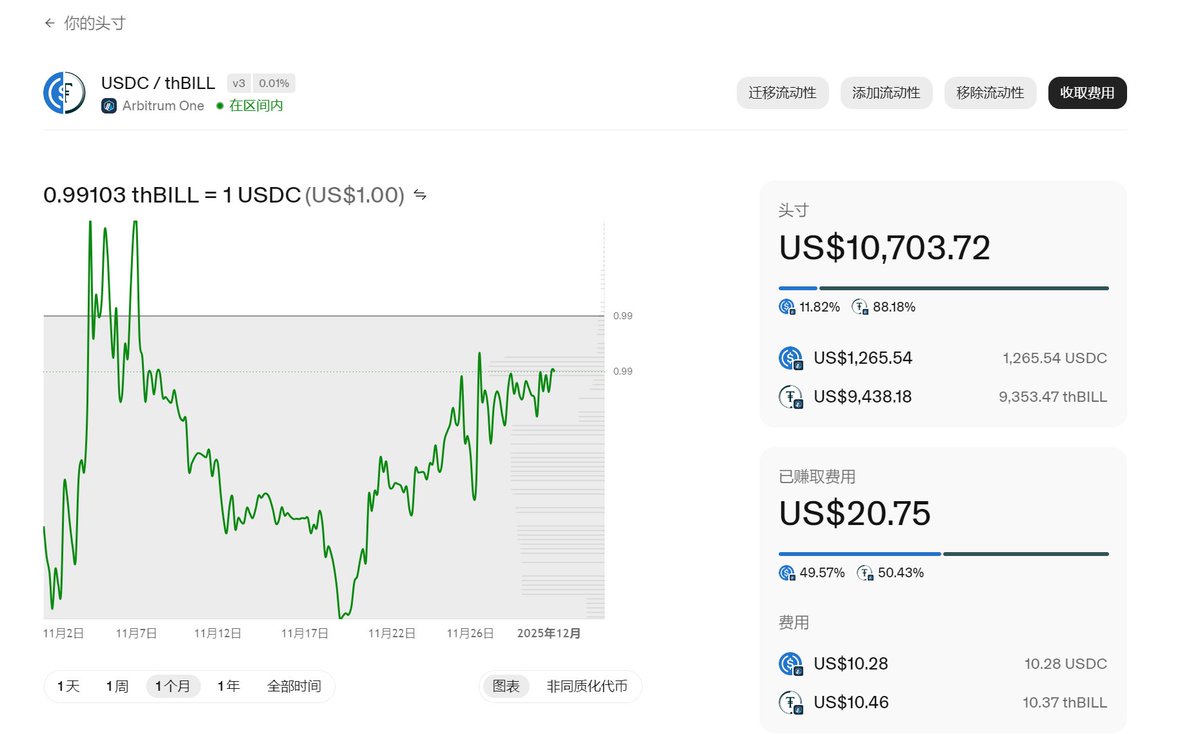The width and height of the screenshot is (1200, 734).
Task: Select the 1天 time range
Action: [x=68, y=686]
